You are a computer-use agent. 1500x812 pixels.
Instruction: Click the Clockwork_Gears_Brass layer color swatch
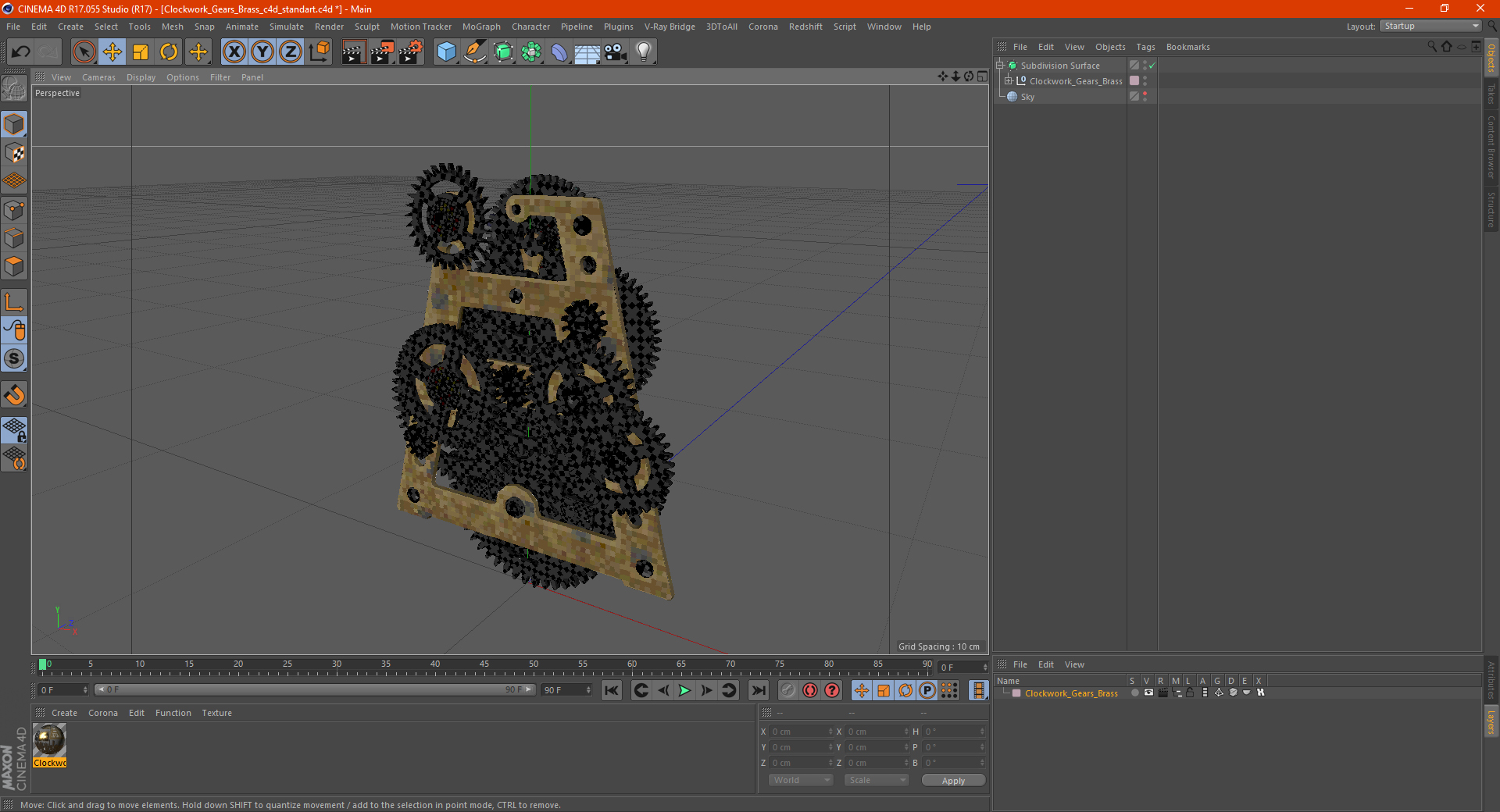coord(1016,693)
